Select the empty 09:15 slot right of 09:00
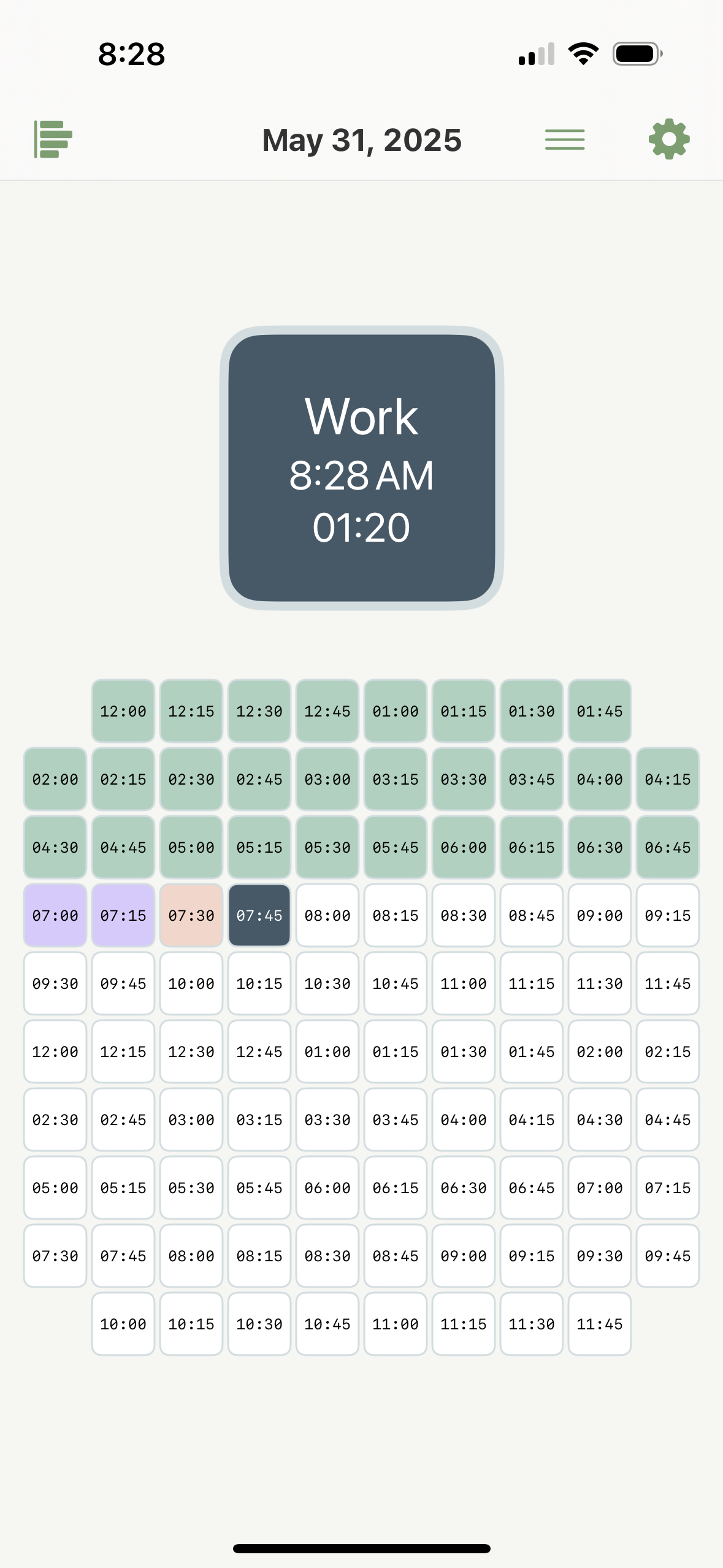The image size is (723, 1568). [668, 915]
